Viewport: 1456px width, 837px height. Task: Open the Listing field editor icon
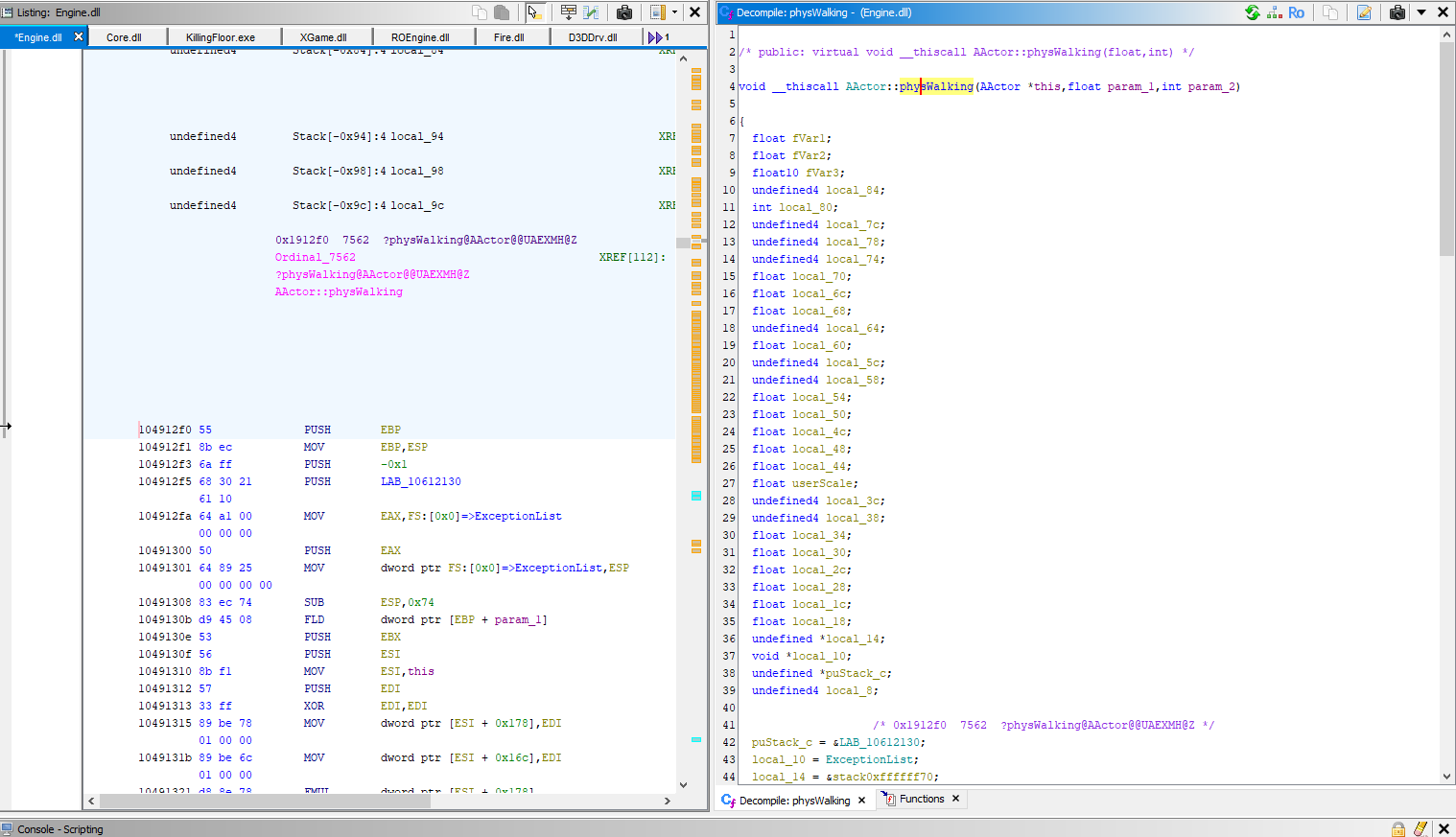click(569, 12)
